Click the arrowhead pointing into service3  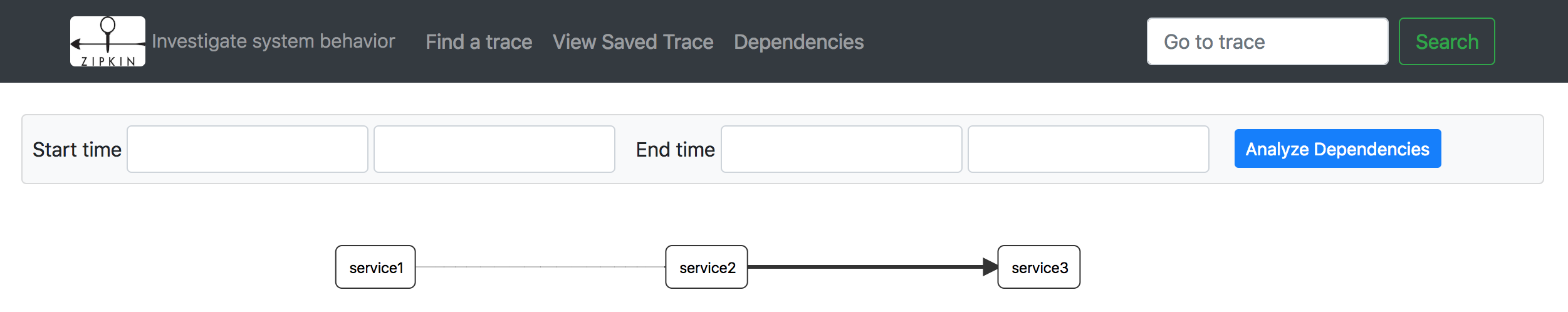pyautogui.click(x=990, y=267)
